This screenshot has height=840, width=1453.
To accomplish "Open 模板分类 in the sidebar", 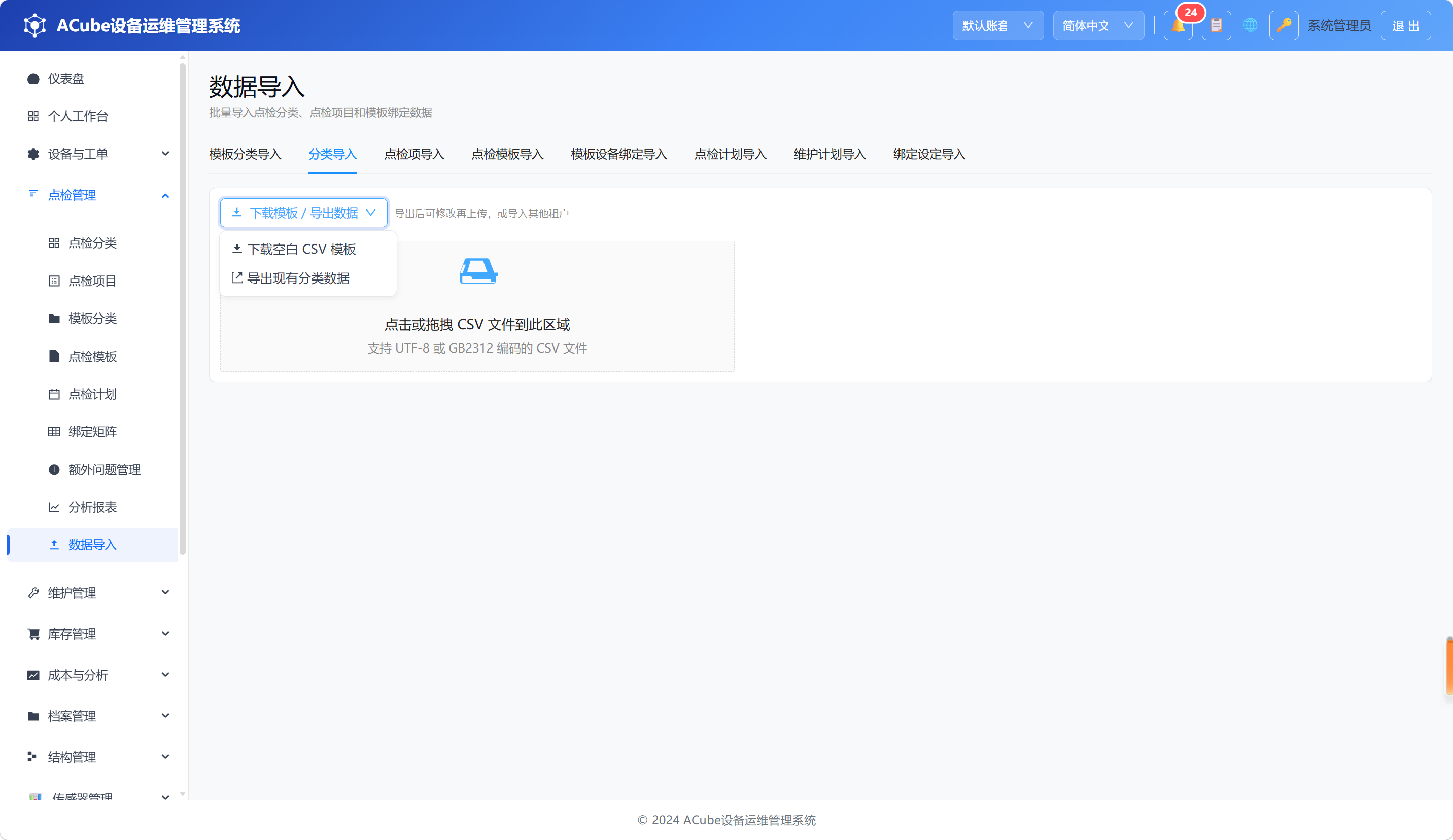I will point(92,318).
